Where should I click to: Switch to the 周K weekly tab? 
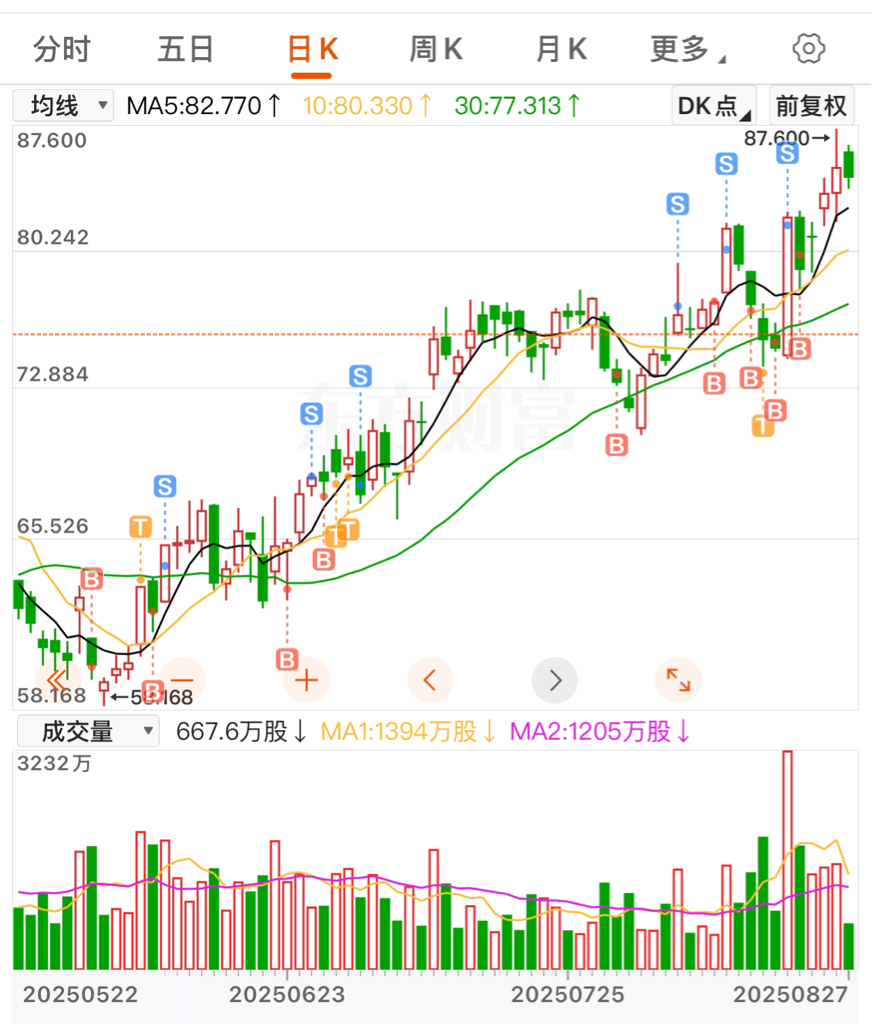coord(436,50)
